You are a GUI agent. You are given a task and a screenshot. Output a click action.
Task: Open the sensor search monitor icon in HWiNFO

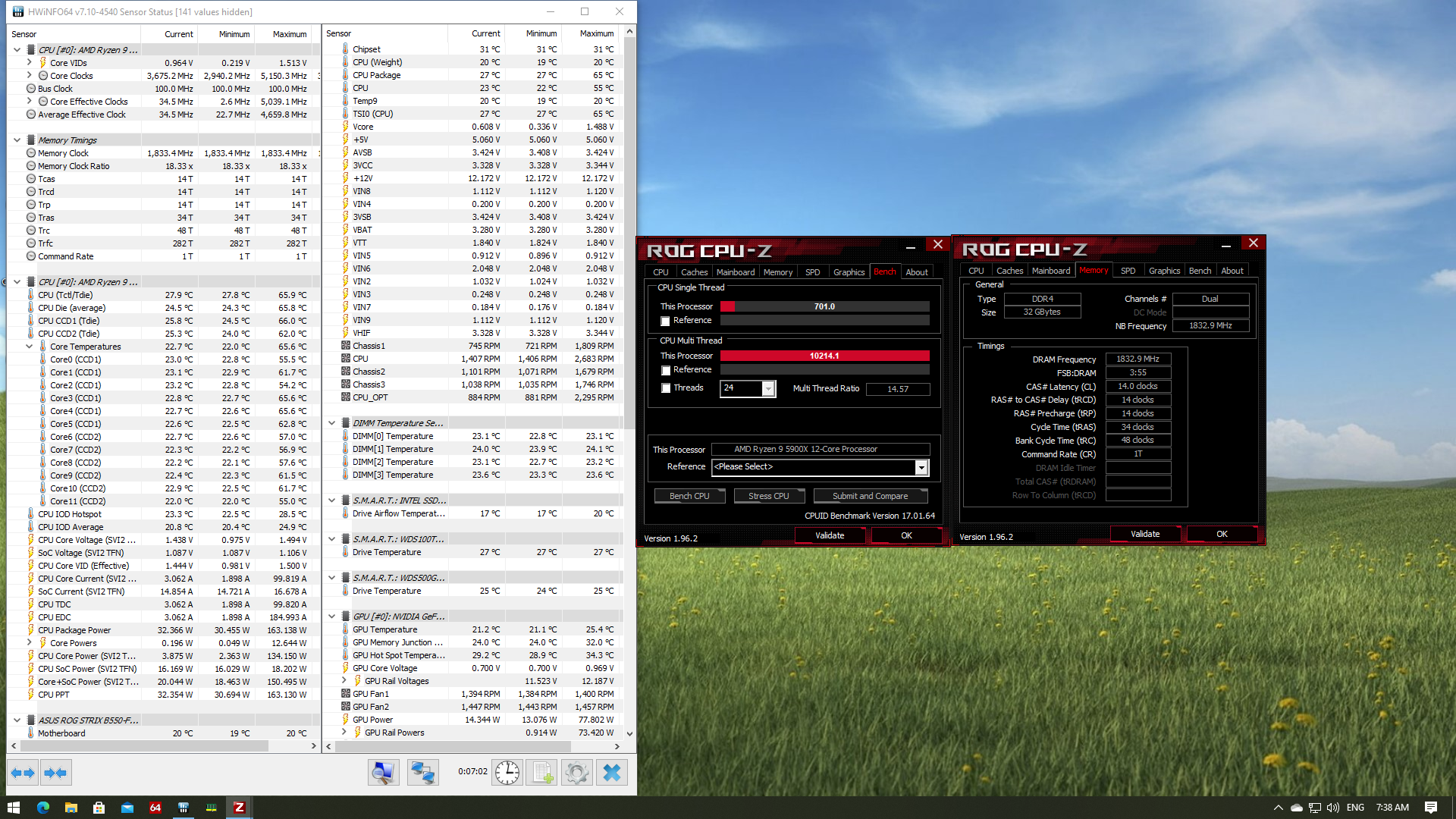[383, 773]
